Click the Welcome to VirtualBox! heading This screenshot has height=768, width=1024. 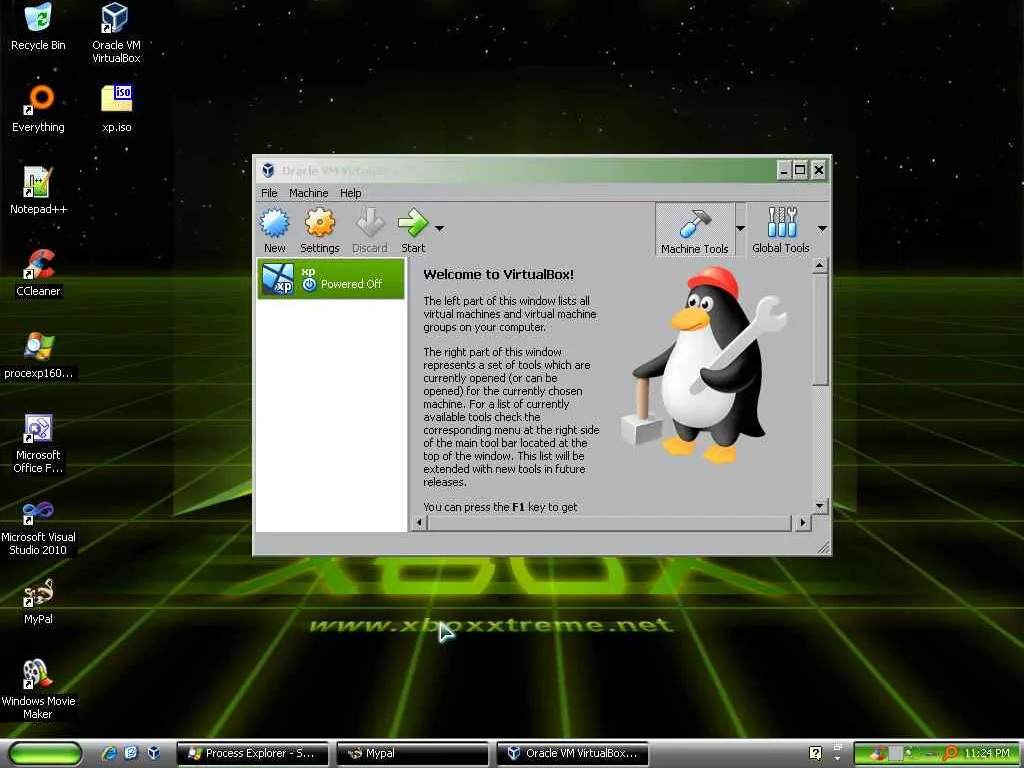tap(498, 274)
